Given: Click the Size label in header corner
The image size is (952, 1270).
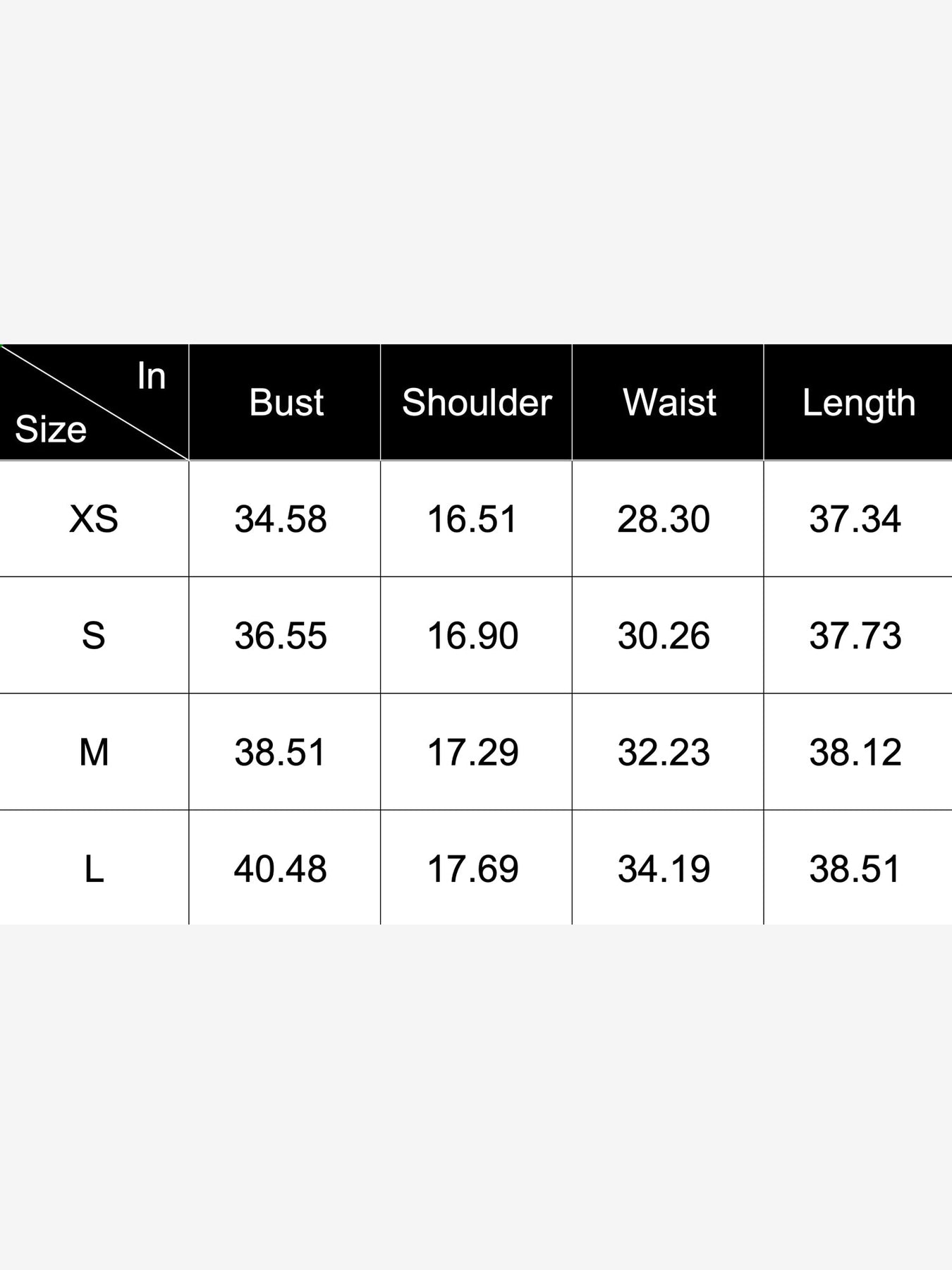Looking at the screenshot, I should coord(51,429).
